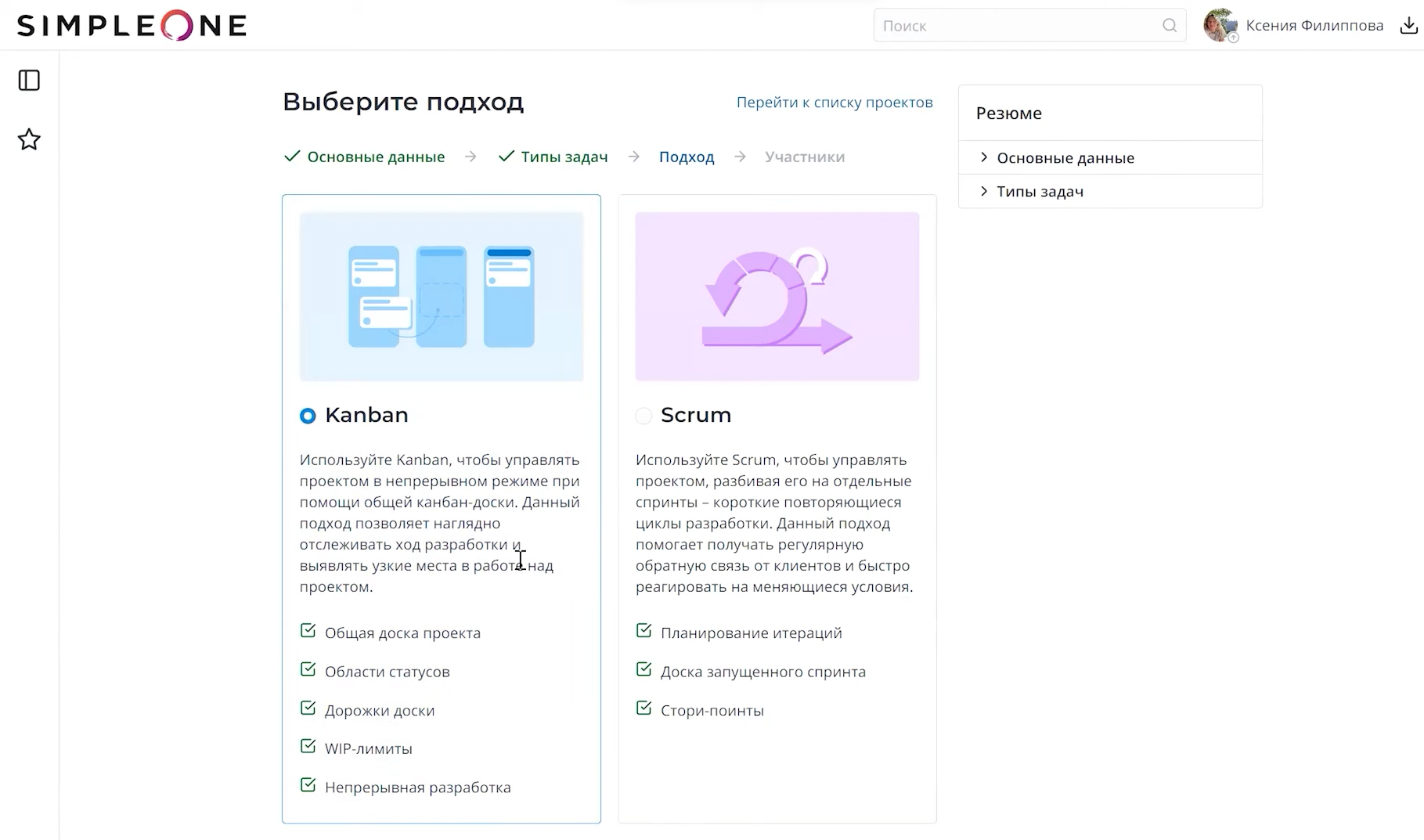Collapse the left sidebar panel

coord(29,80)
